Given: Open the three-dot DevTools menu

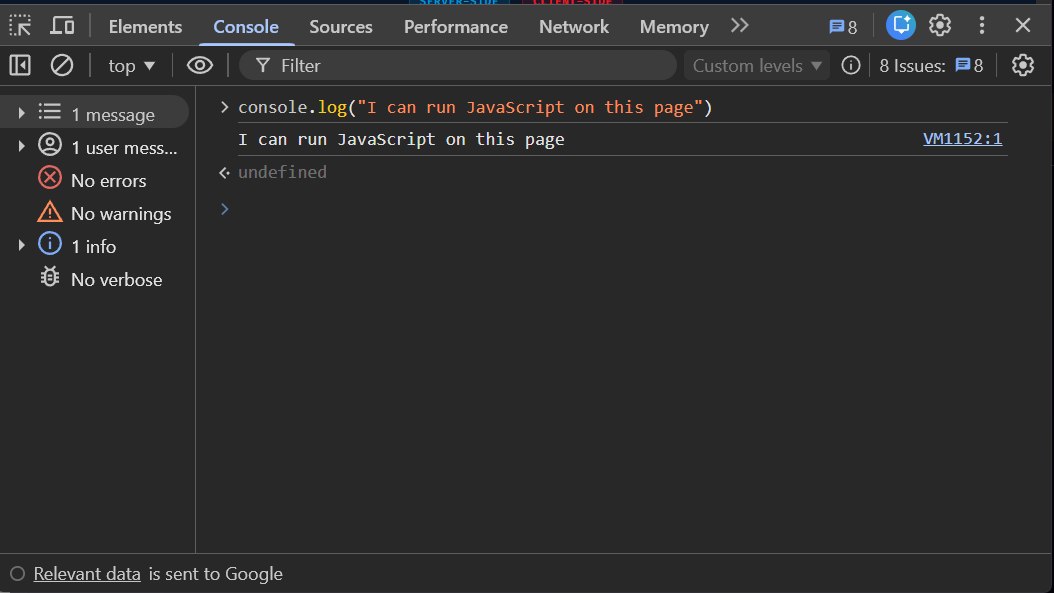Looking at the screenshot, I should [x=982, y=25].
